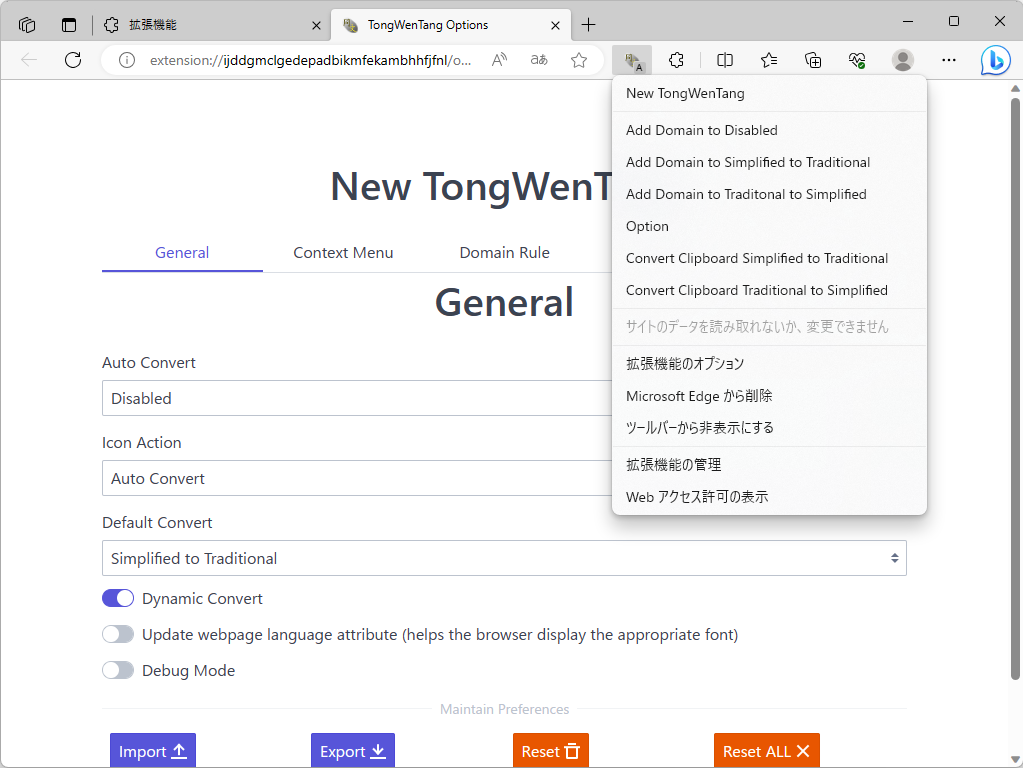The image size is (1023, 768).
Task: Select Web アクセス許可の表示
Action: [769, 497]
